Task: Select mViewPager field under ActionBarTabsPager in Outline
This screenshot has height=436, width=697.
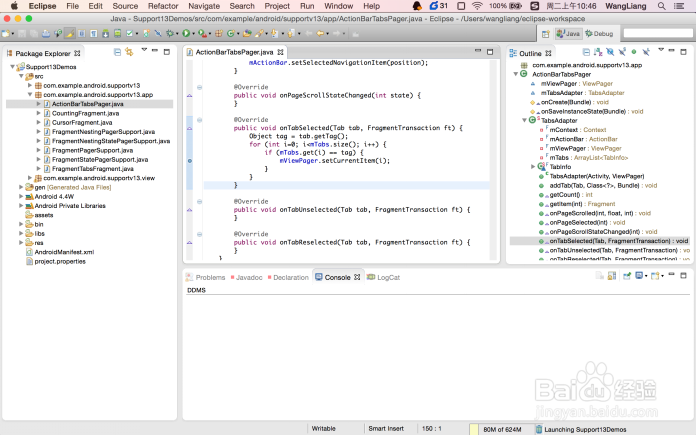Action: coord(577,84)
